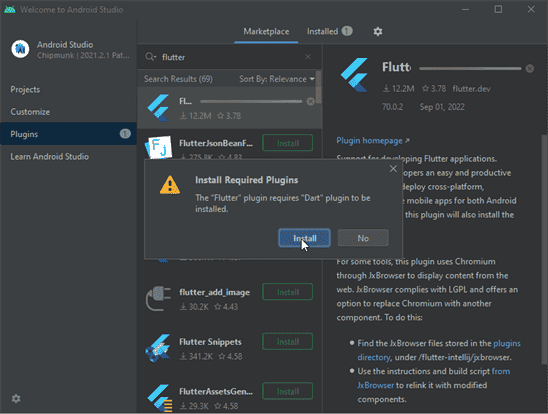Open plugin settings gear next to Installed
548x414 pixels.
click(378, 31)
